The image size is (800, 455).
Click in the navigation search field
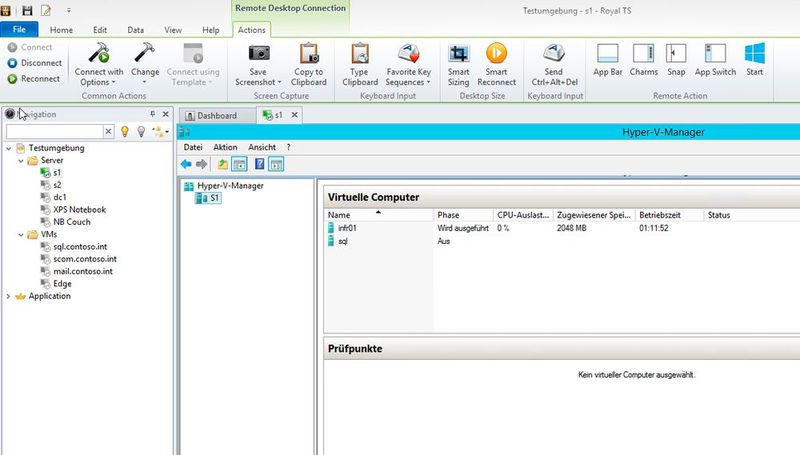pyautogui.click(x=55, y=132)
